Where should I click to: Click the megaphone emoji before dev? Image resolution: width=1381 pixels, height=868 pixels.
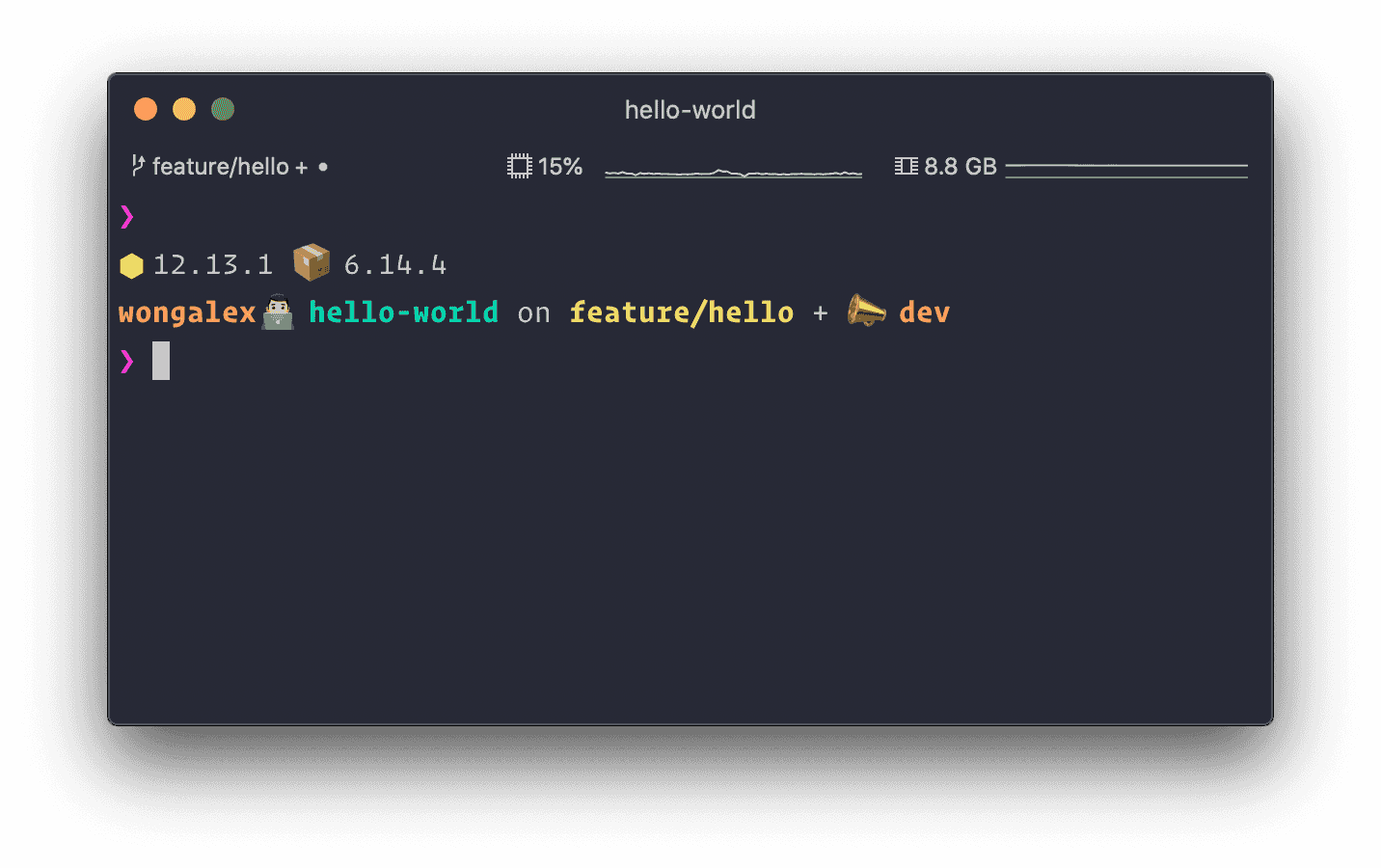pos(865,311)
